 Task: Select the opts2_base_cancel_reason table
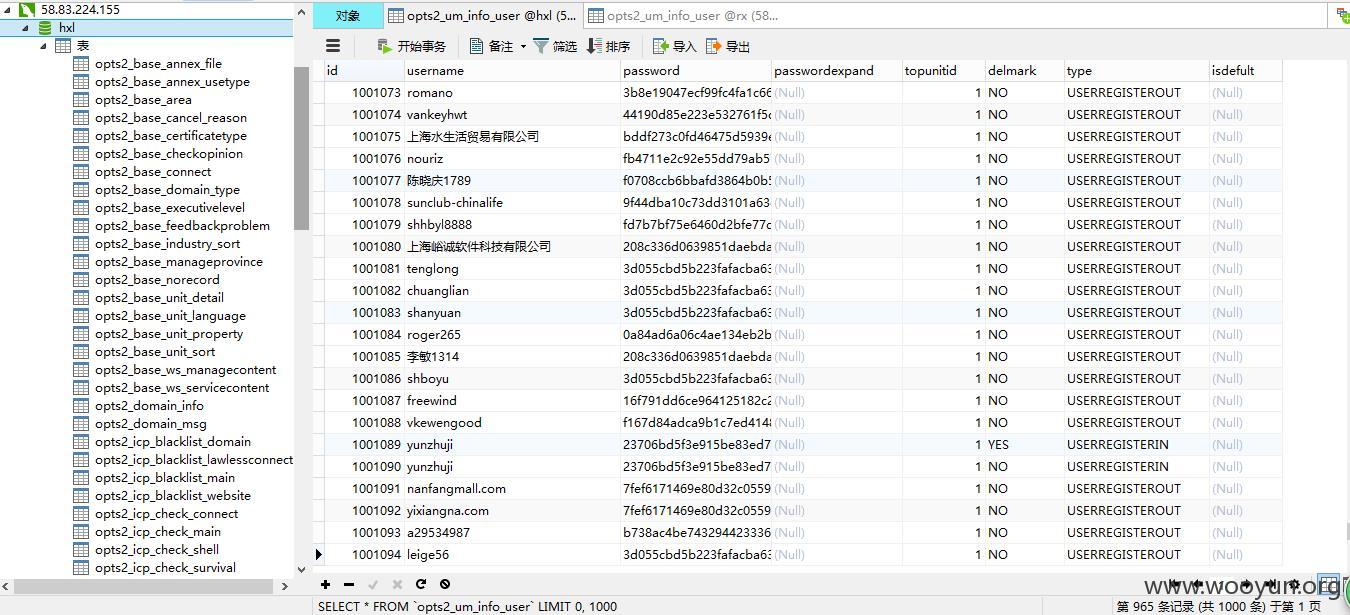click(x=171, y=118)
